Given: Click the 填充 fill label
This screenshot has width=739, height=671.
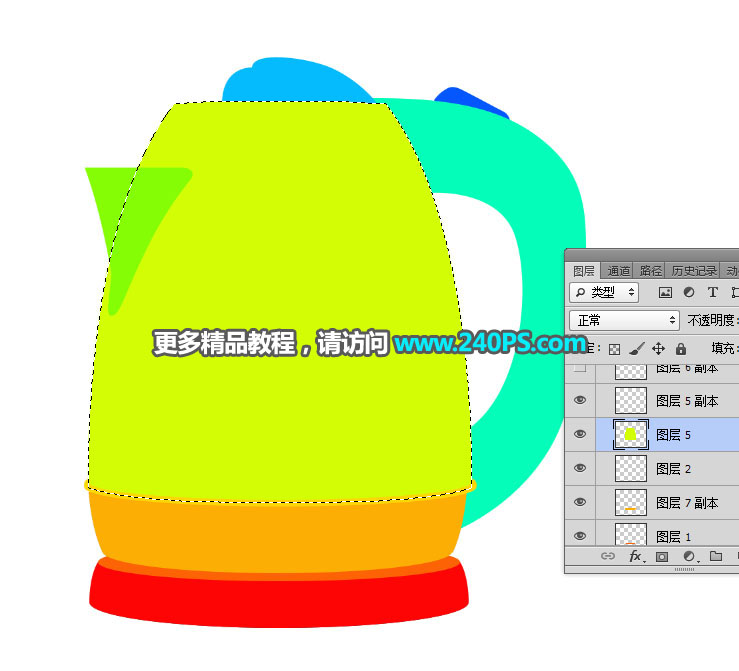Looking at the screenshot, I should tap(723, 348).
